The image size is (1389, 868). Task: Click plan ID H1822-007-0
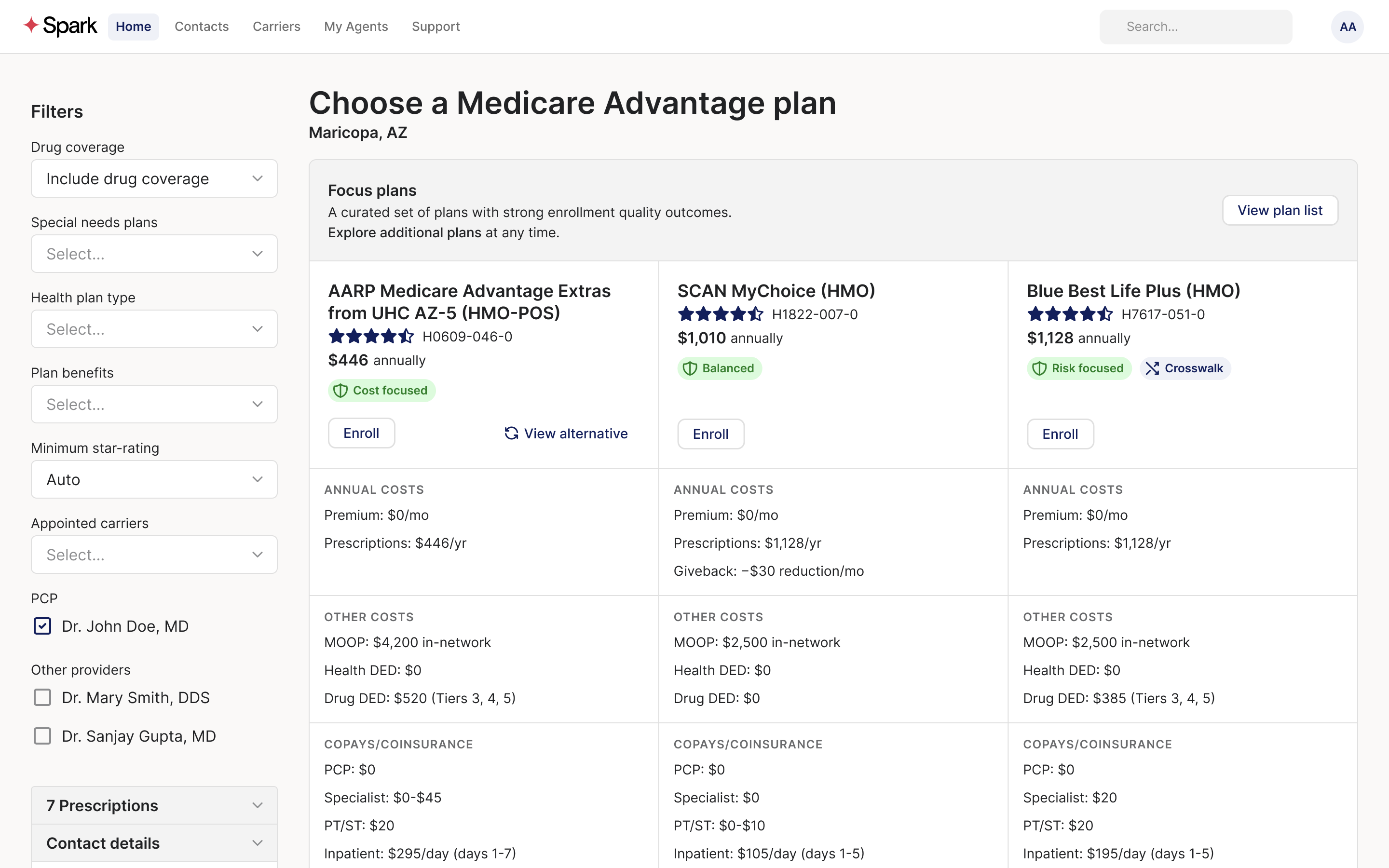click(x=815, y=314)
